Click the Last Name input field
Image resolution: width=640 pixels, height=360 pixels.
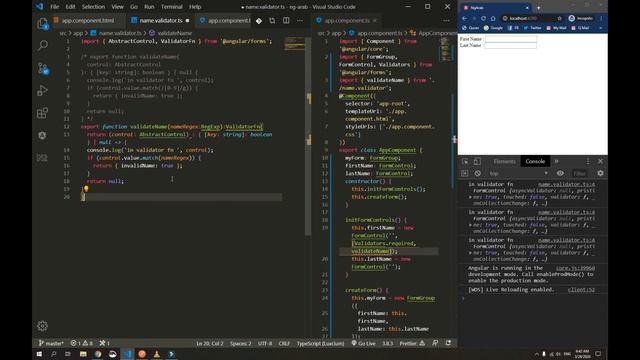510,45
